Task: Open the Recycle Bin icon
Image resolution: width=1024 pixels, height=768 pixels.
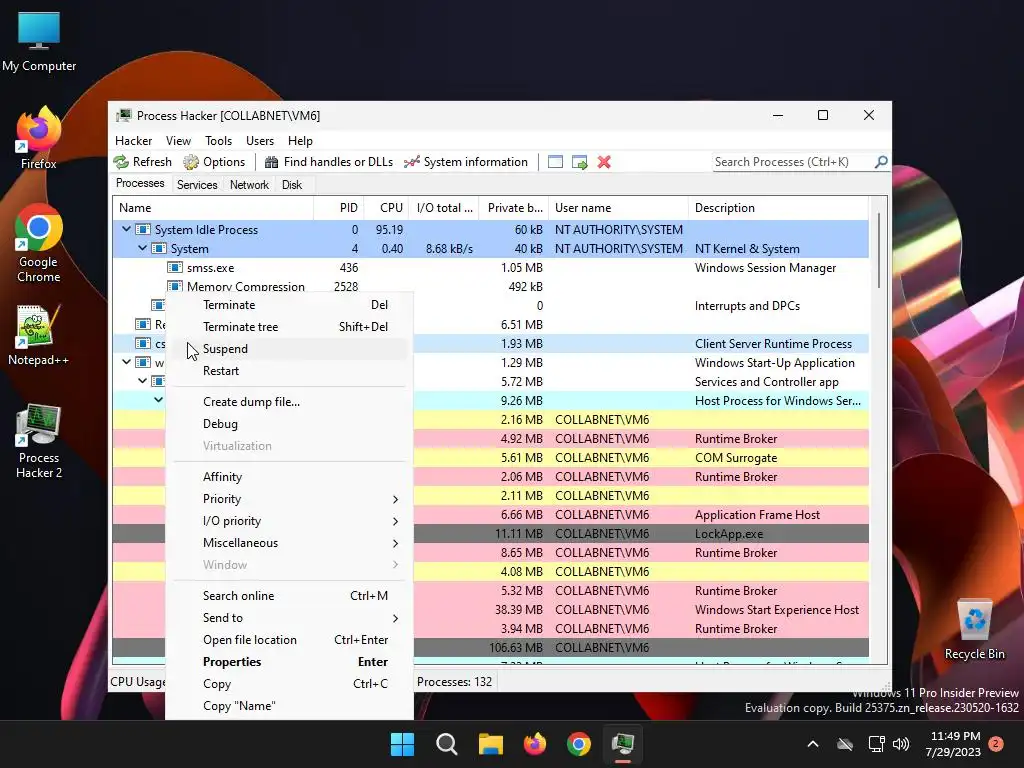Action: [974, 629]
